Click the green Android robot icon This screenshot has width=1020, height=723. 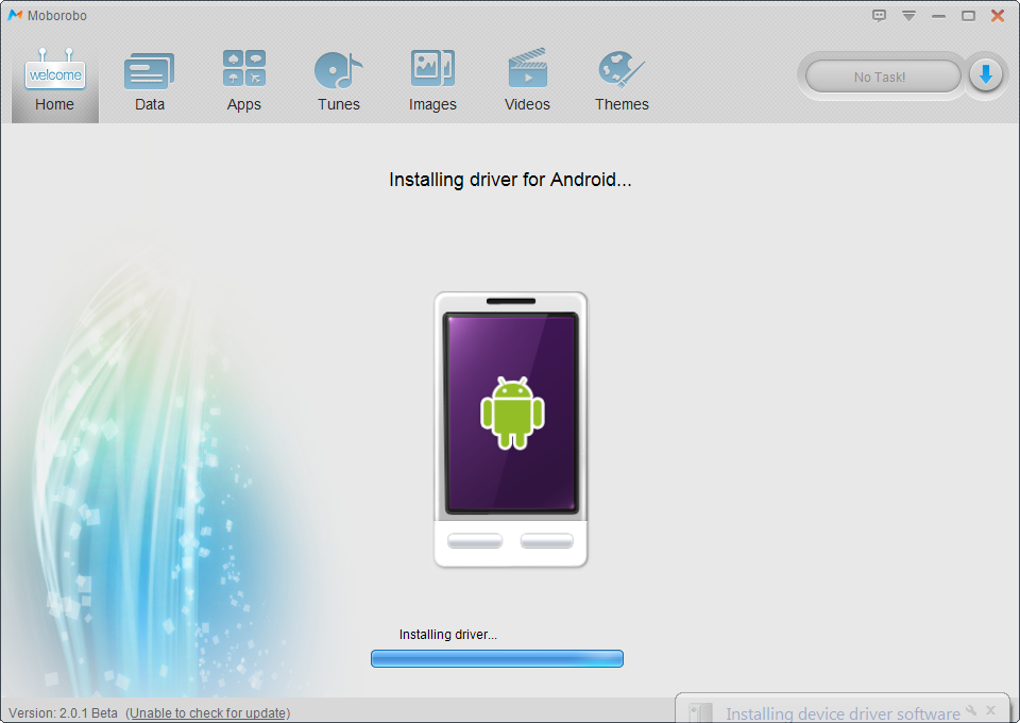tap(512, 413)
